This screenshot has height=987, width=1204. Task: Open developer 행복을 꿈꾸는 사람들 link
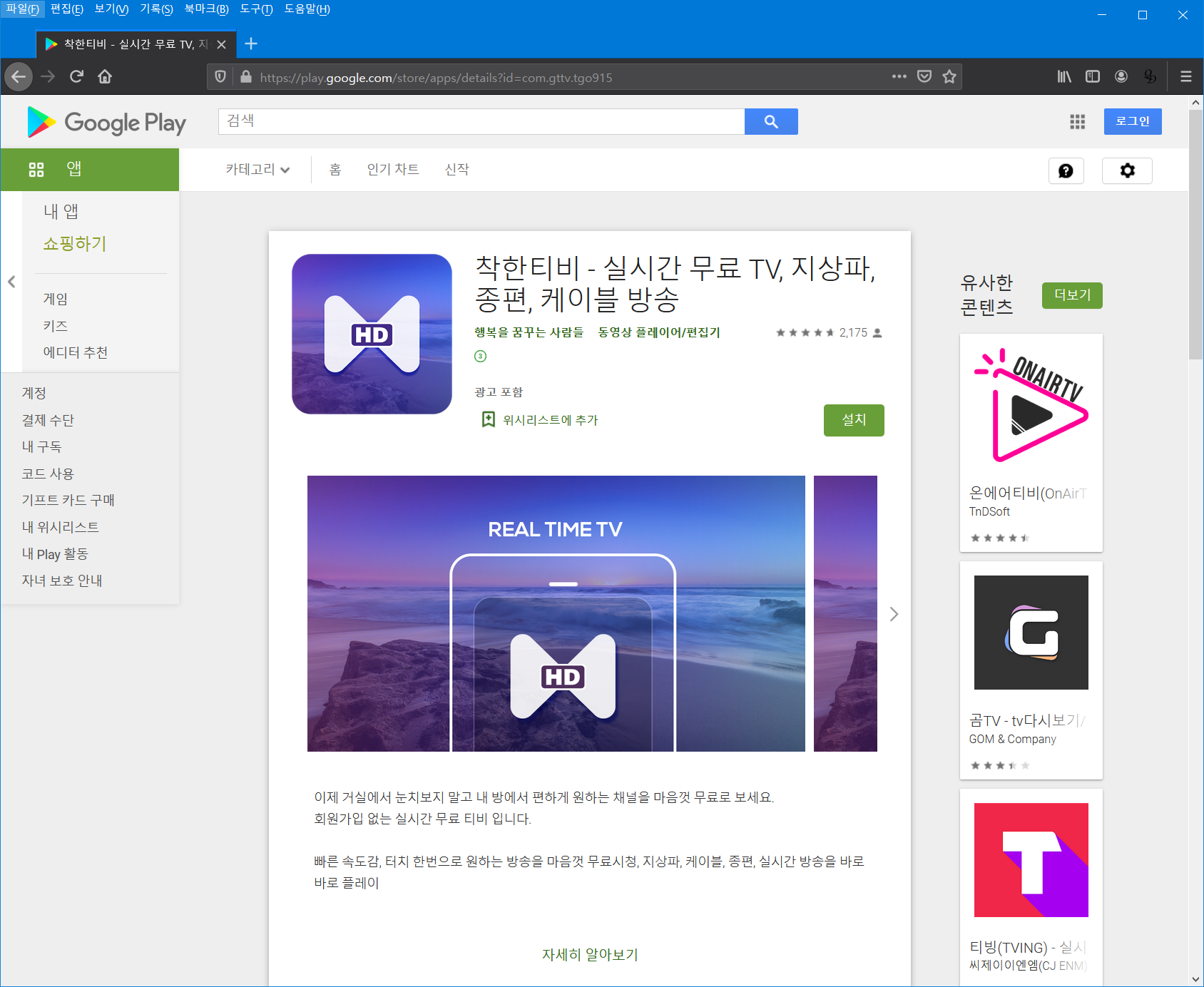tap(529, 332)
